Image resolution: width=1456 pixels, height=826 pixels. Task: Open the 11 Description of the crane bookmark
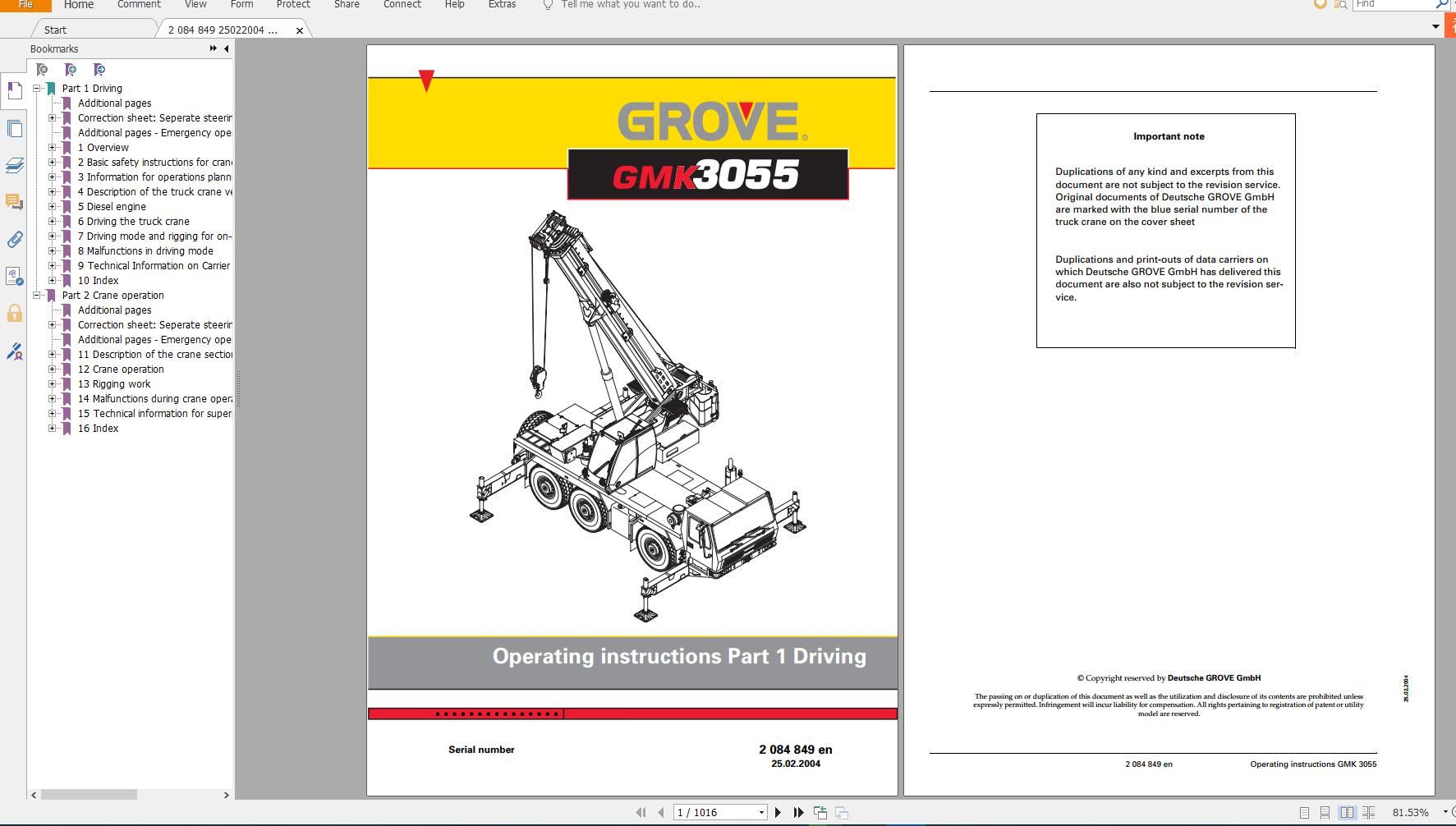click(155, 354)
